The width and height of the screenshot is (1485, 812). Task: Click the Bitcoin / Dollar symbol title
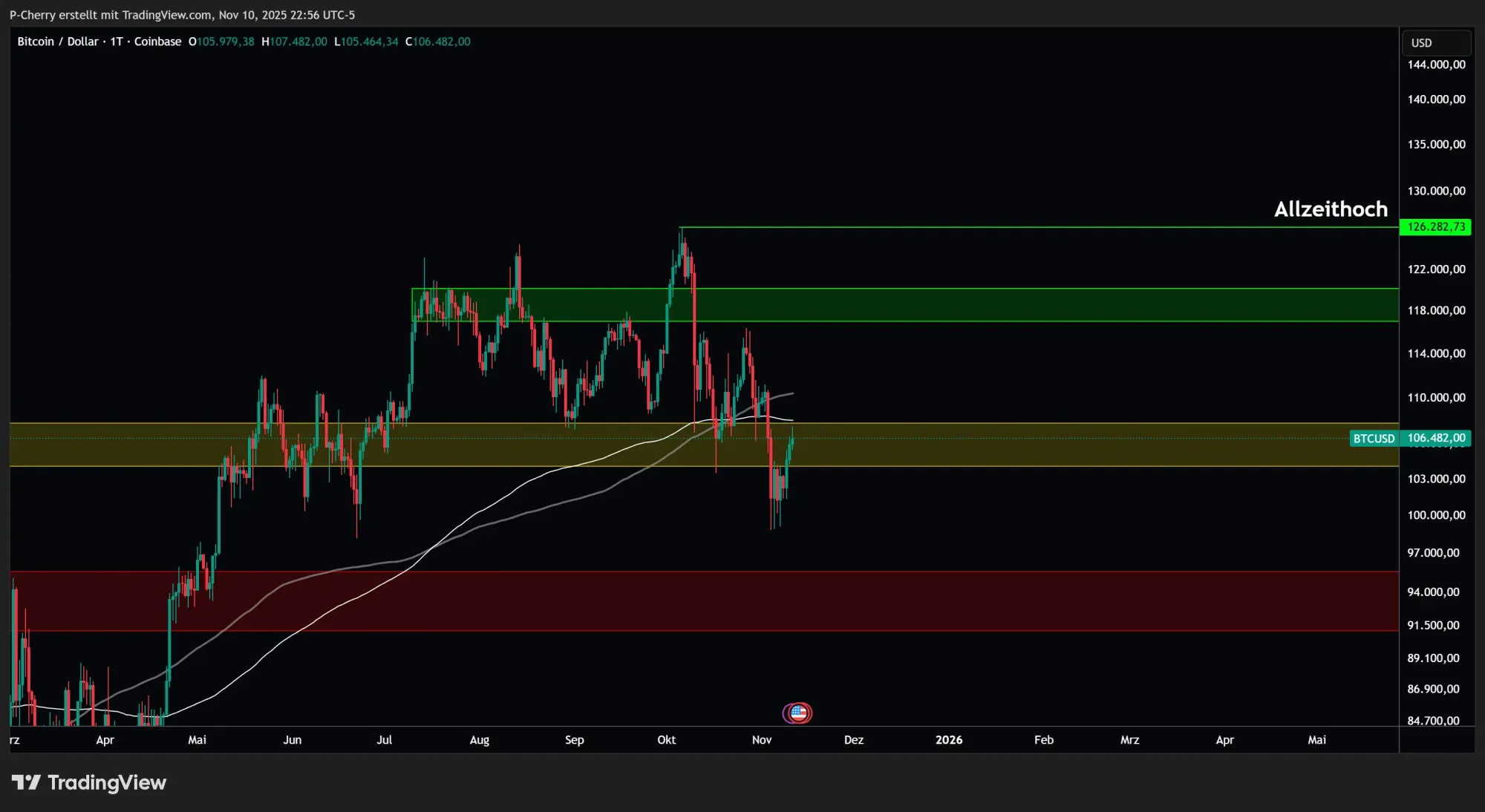coord(57,42)
